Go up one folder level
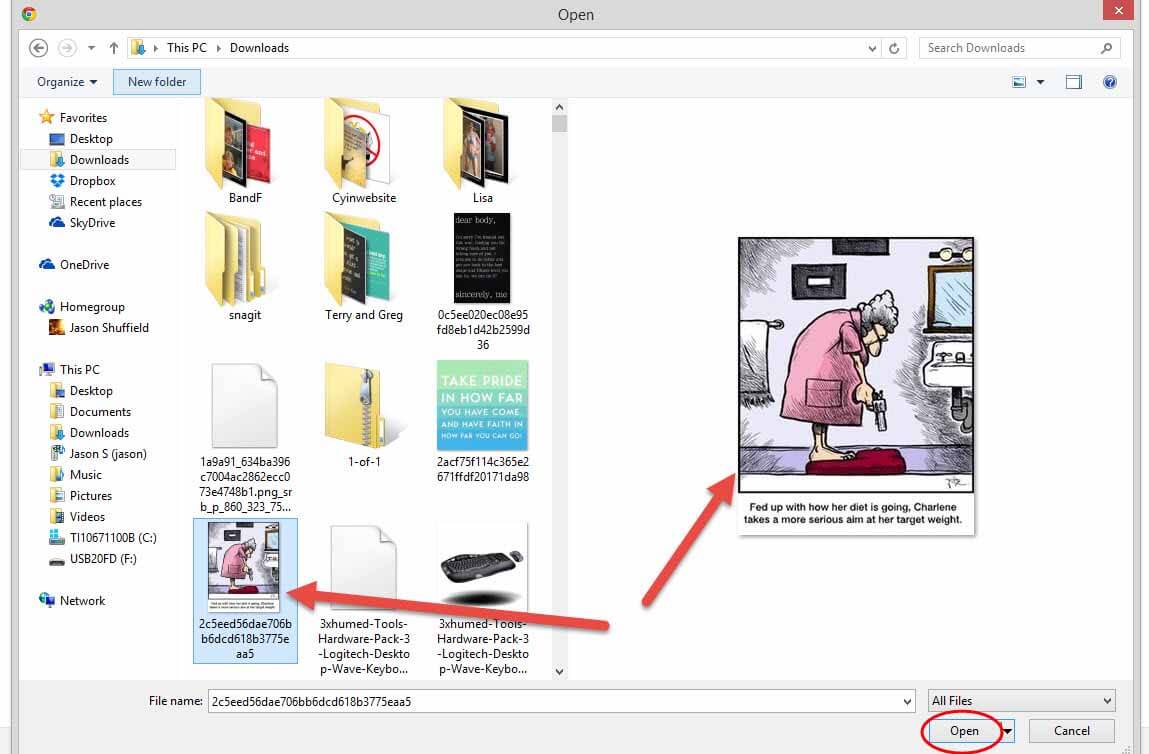The height and width of the screenshot is (754, 1149). (x=114, y=48)
